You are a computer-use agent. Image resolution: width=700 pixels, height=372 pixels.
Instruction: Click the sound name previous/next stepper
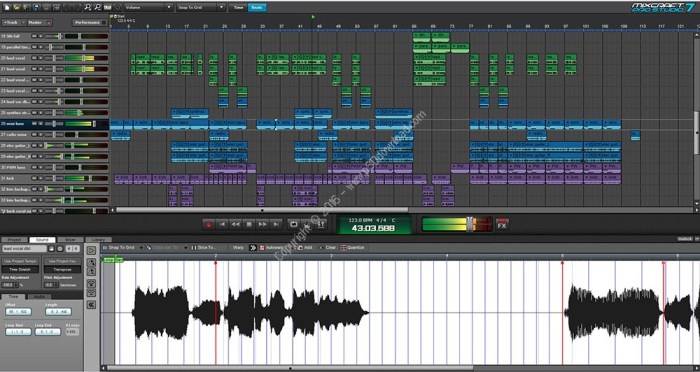(73, 248)
